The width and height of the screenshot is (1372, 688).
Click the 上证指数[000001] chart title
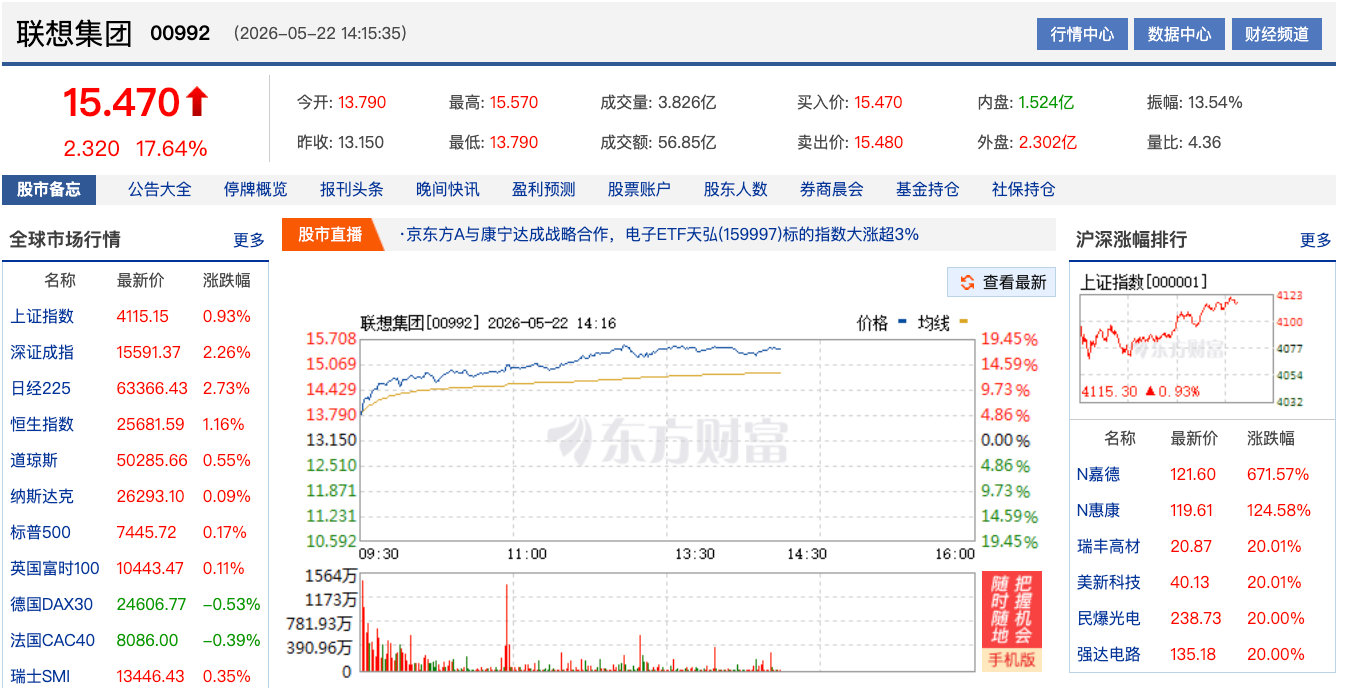click(1144, 282)
